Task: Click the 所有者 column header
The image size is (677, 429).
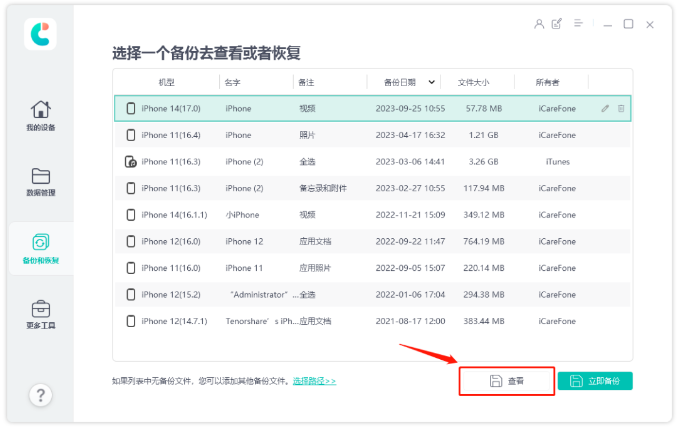Action: tap(547, 82)
